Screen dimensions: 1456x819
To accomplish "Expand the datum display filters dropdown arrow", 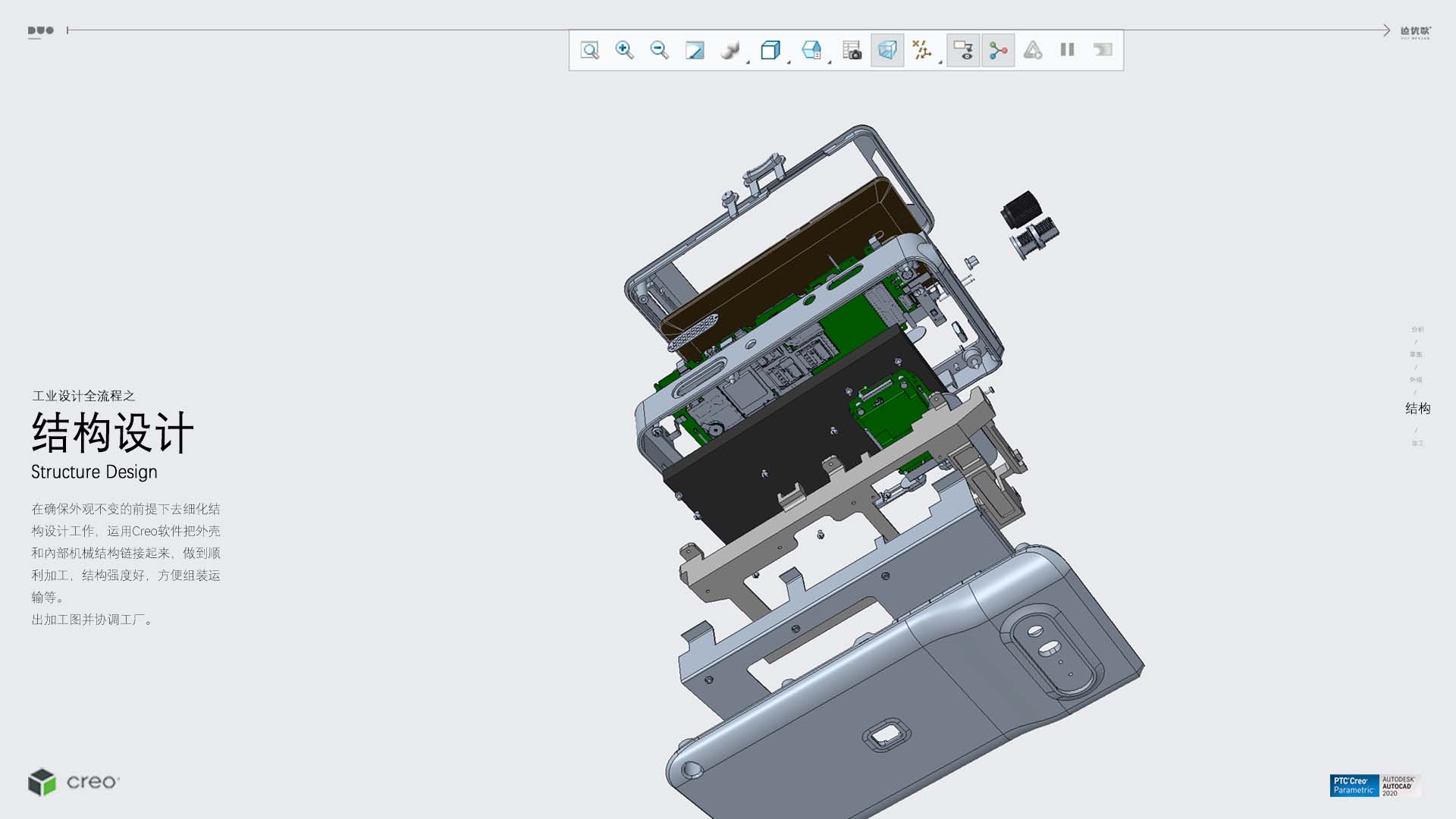I will click(x=940, y=61).
